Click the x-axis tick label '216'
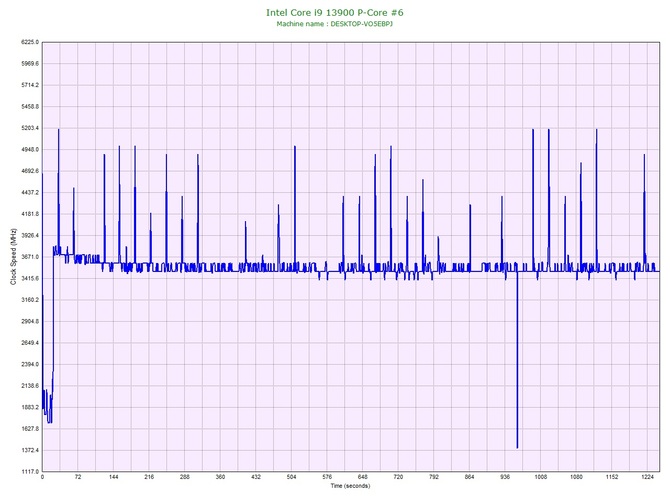 tap(149, 477)
